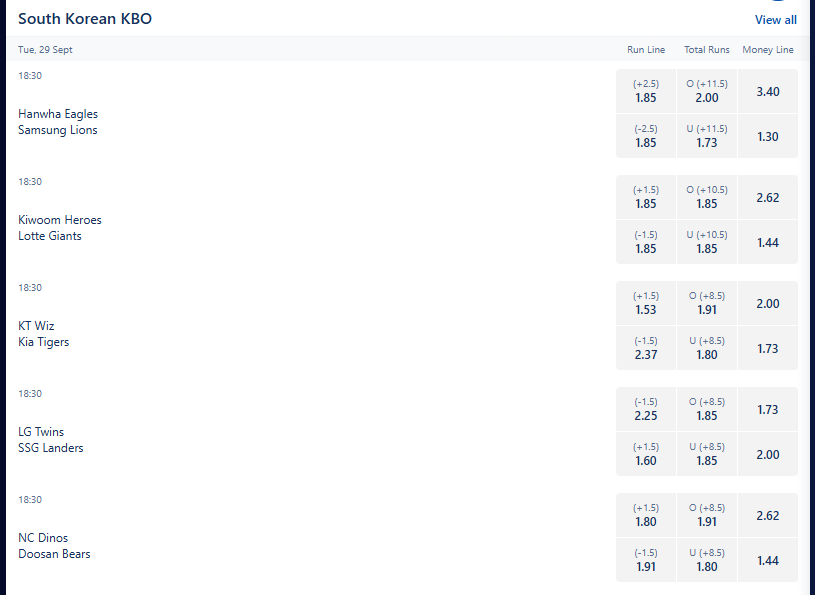The width and height of the screenshot is (815, 595).
Task: Bet NC Dinos run line +1.5 at 1.80
Action: tap(646, 515)
